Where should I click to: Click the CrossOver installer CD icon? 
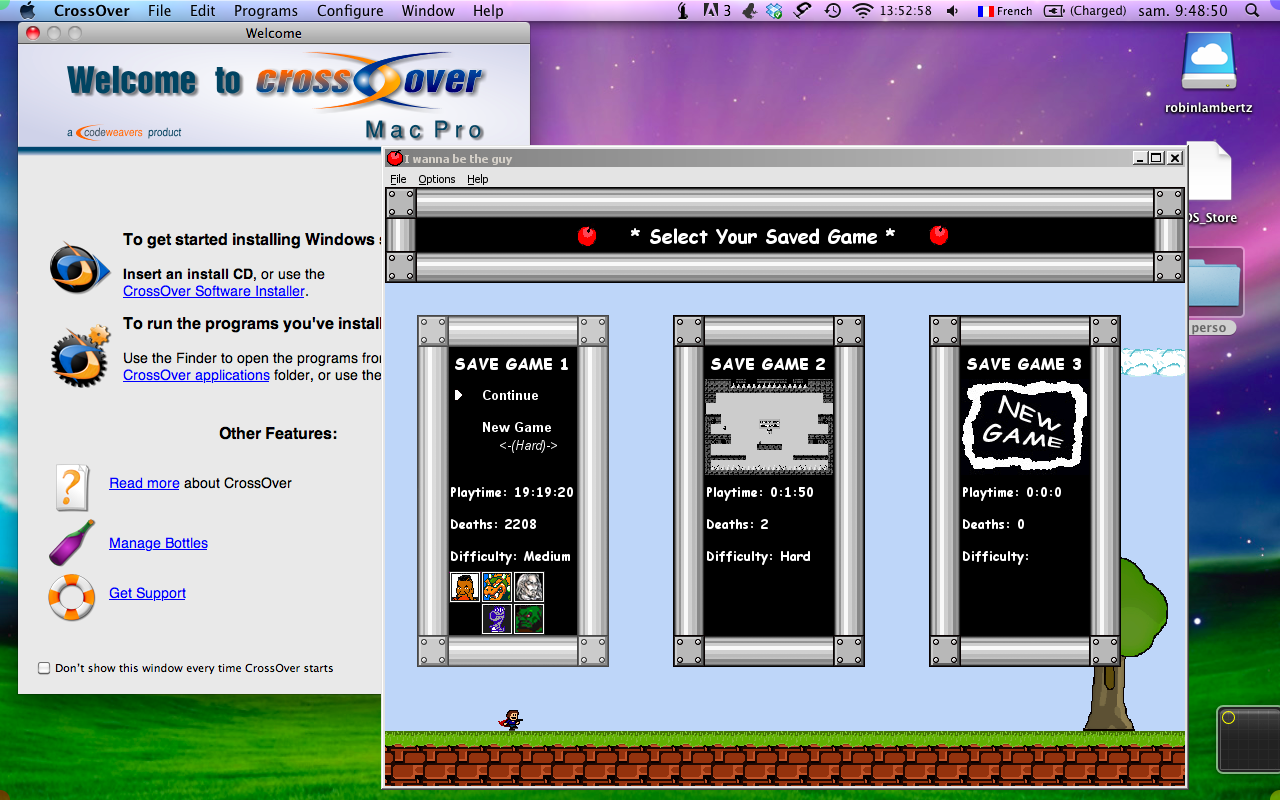point(79,268)
